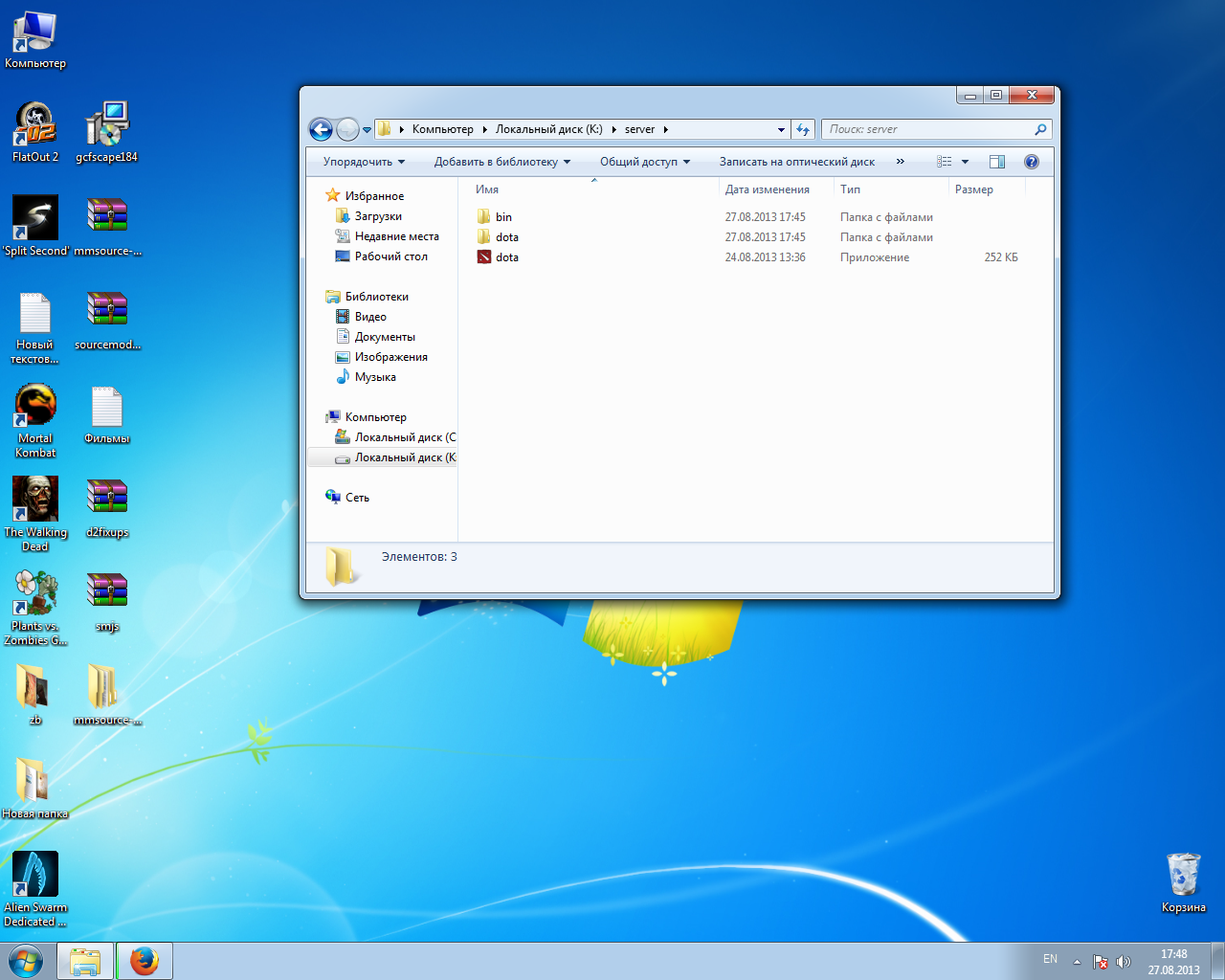Launch the Split Second desktop shortcut

[x=35, y=226]
